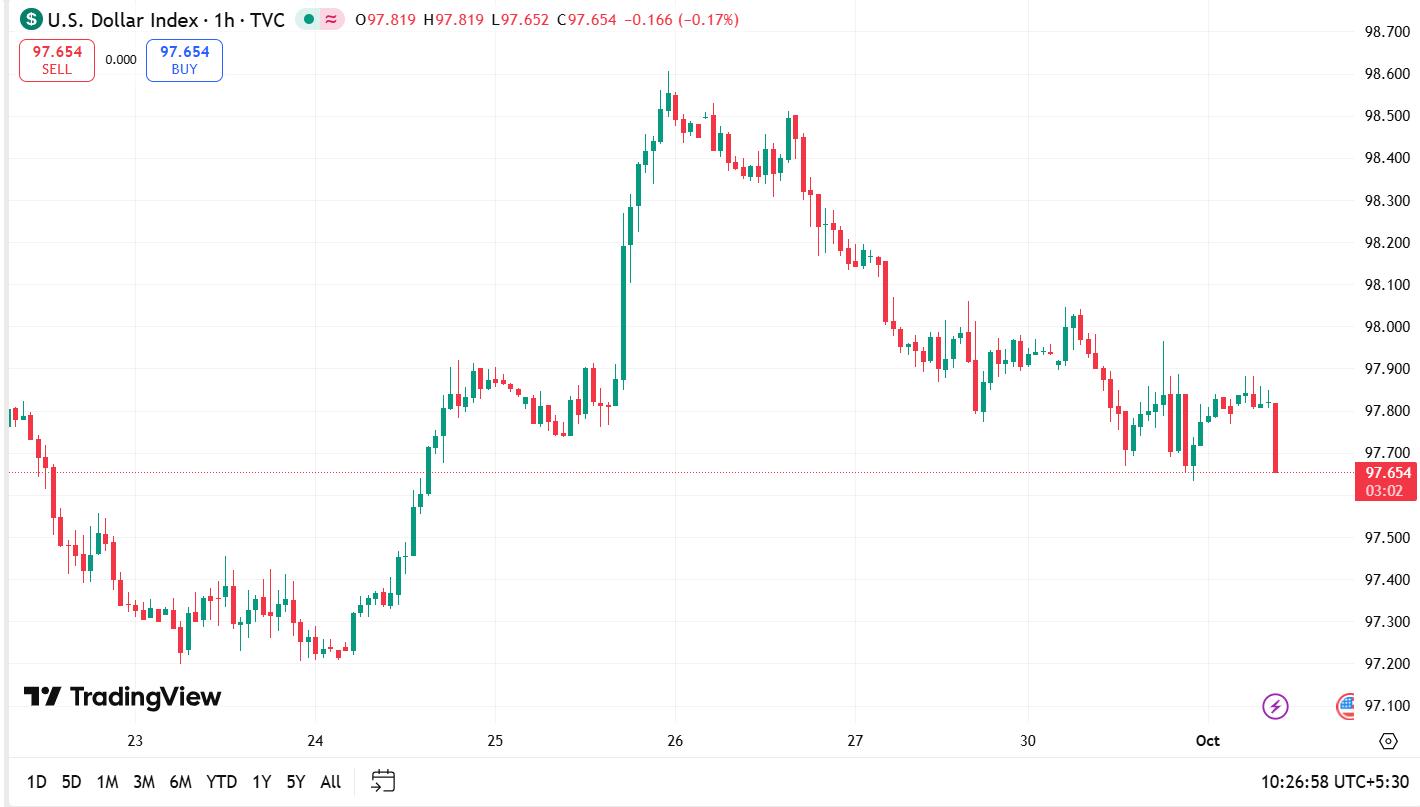Choose the YTD range option

point(222,782)
